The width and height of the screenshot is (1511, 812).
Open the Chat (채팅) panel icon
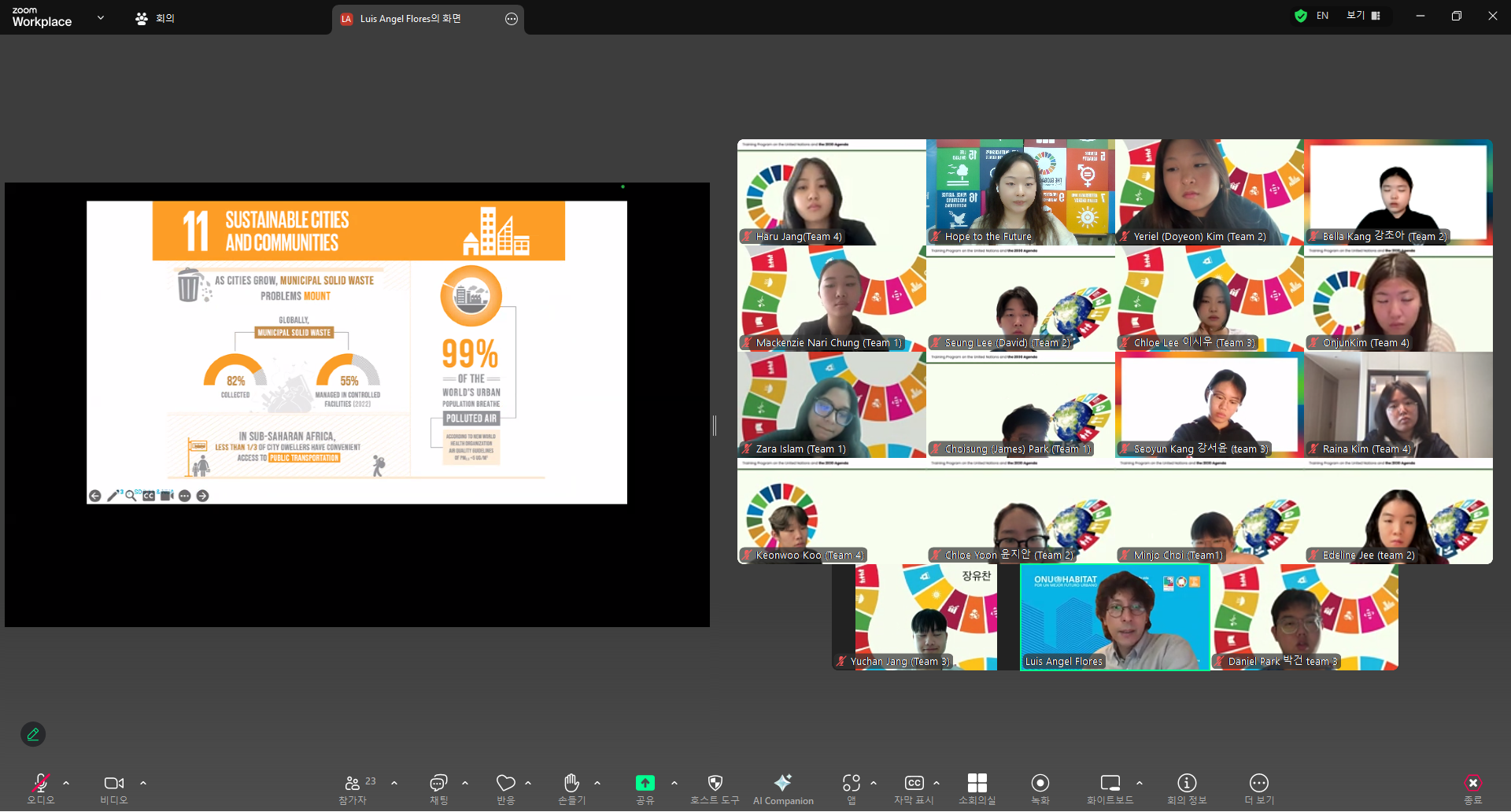(x=438, y=783)
